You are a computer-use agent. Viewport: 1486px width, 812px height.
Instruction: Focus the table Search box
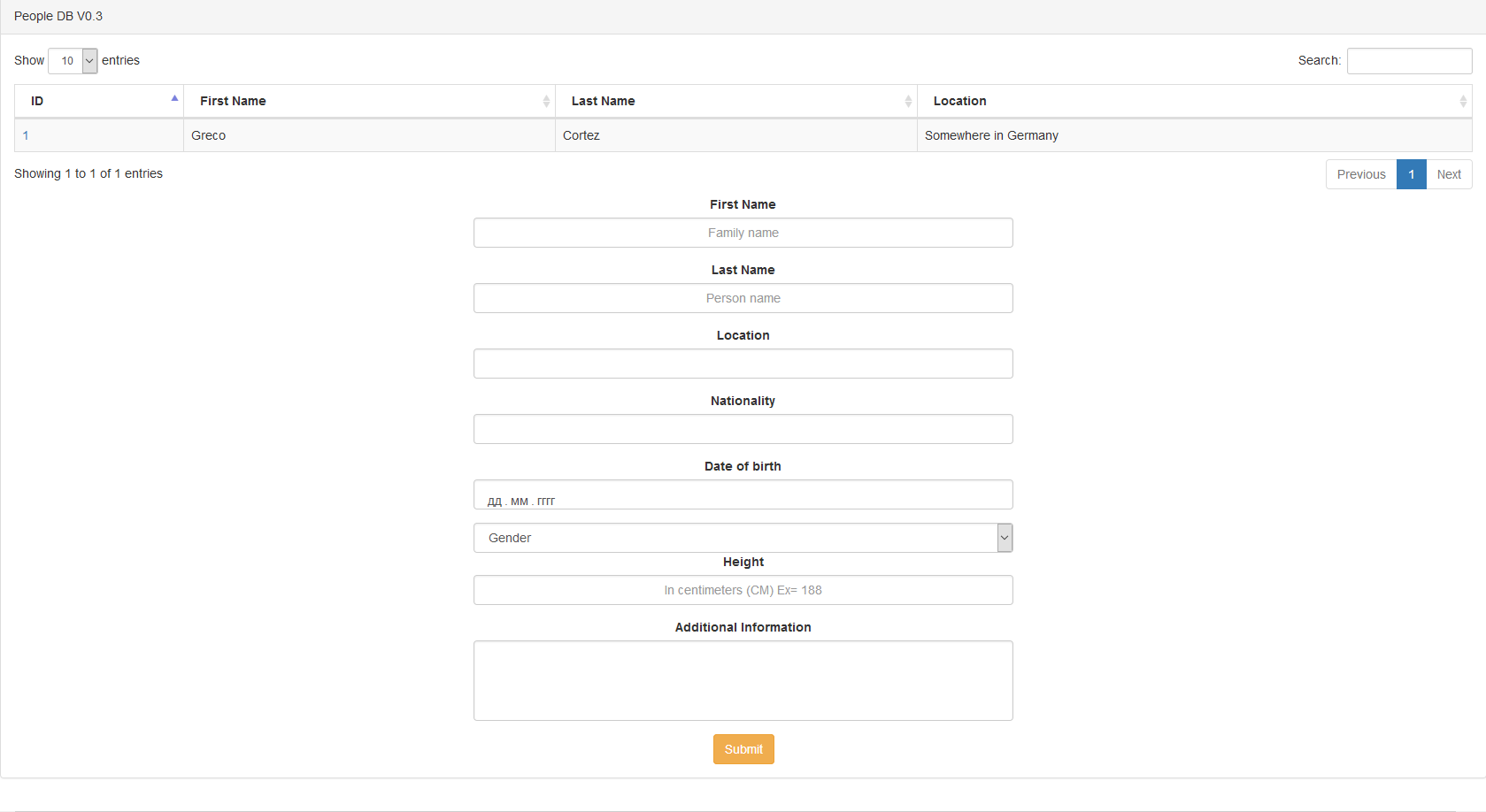[1409, 61]
